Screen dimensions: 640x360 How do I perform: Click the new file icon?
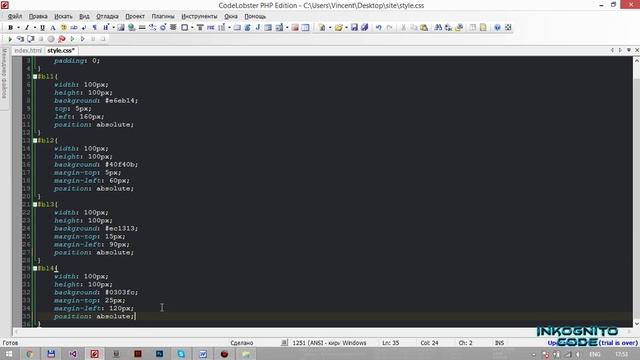pos(322,28)
